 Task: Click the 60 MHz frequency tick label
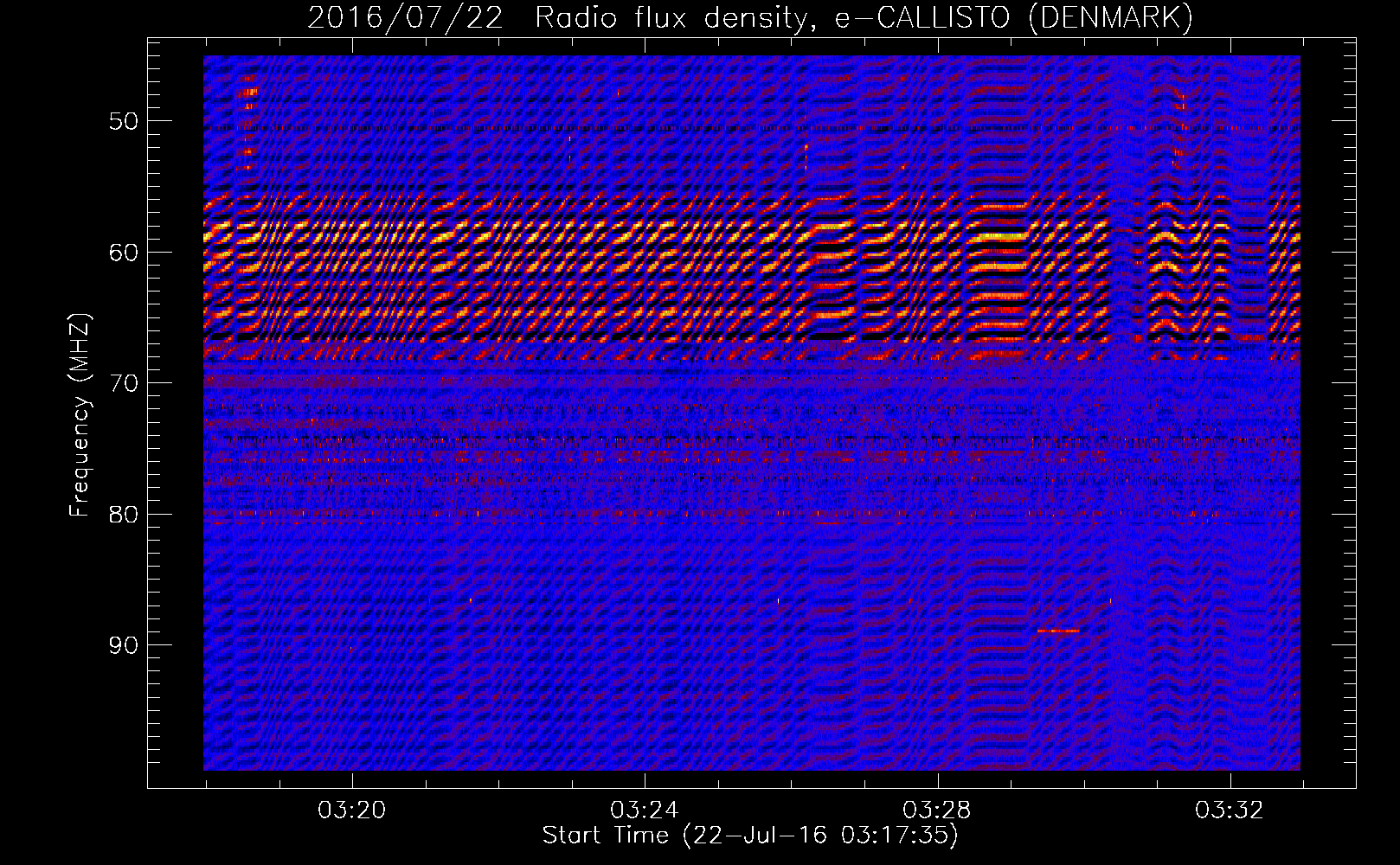(124, 253)
